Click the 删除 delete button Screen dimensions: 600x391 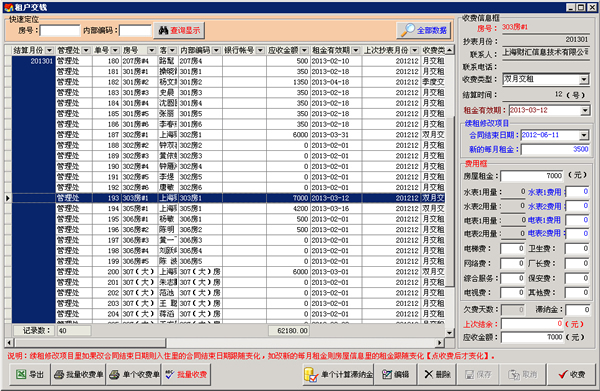pos(437,374)
